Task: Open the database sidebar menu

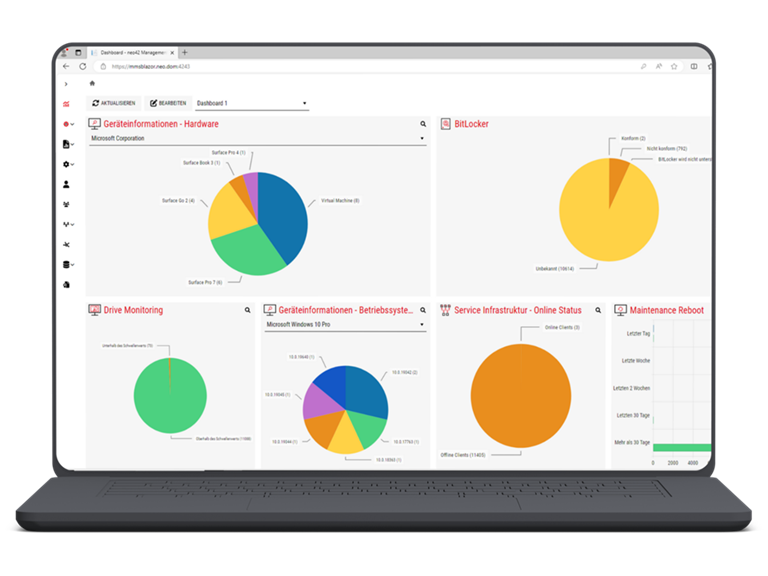Action: (x=68, y=264)
